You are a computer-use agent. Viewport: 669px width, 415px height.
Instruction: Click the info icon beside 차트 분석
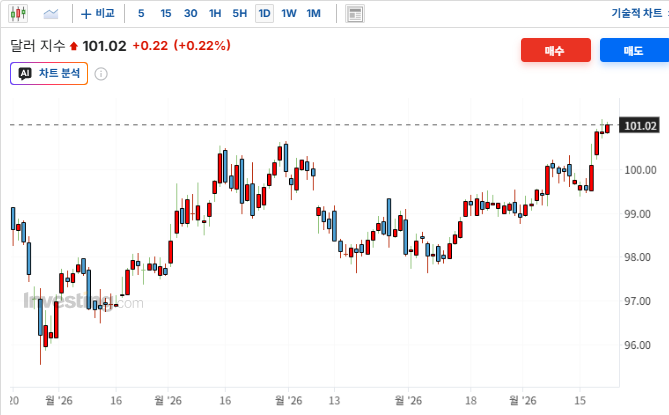pos(101,74)
